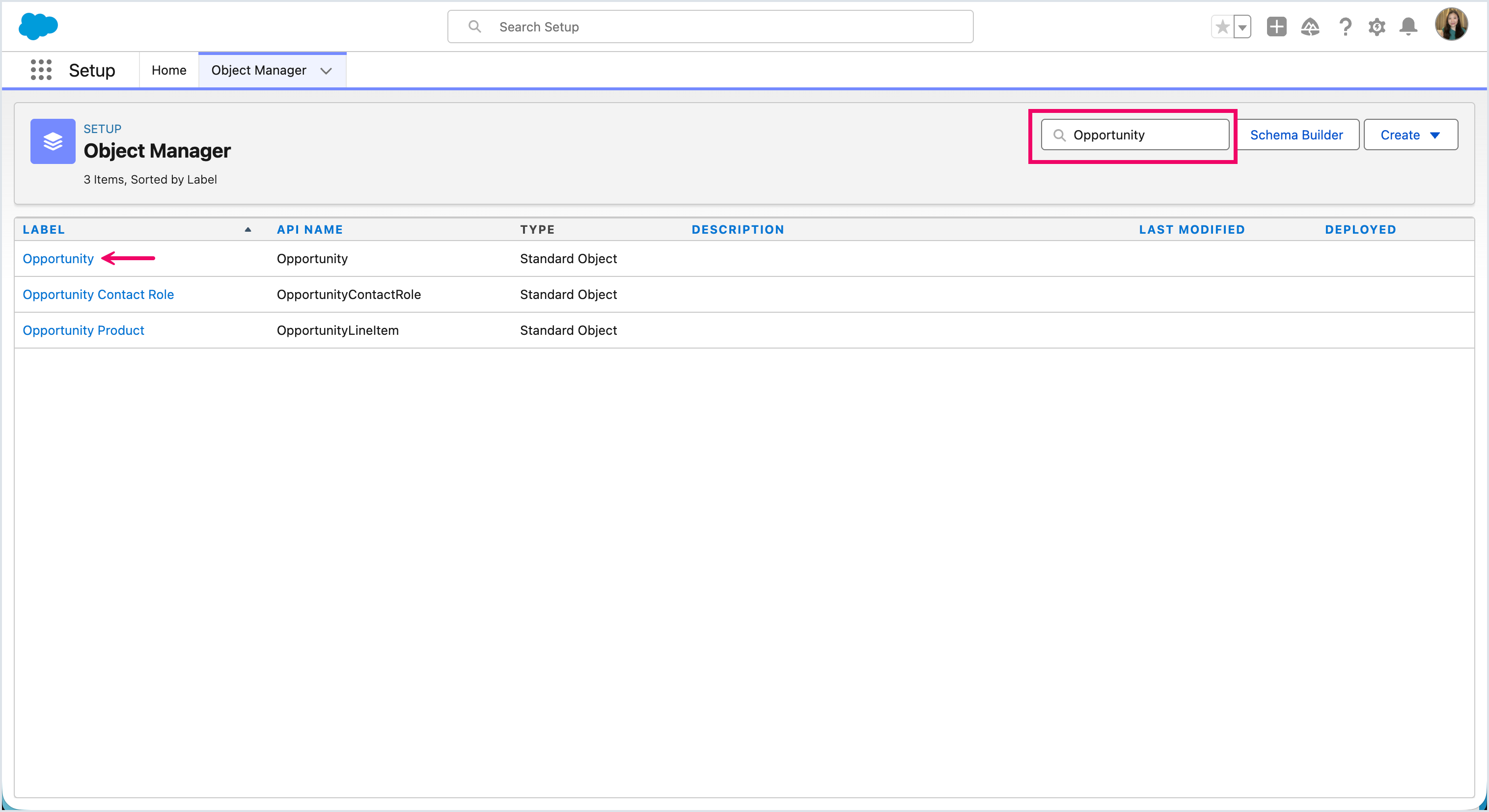Open the Favorites list dropdown arrow

click(1242, 27)
